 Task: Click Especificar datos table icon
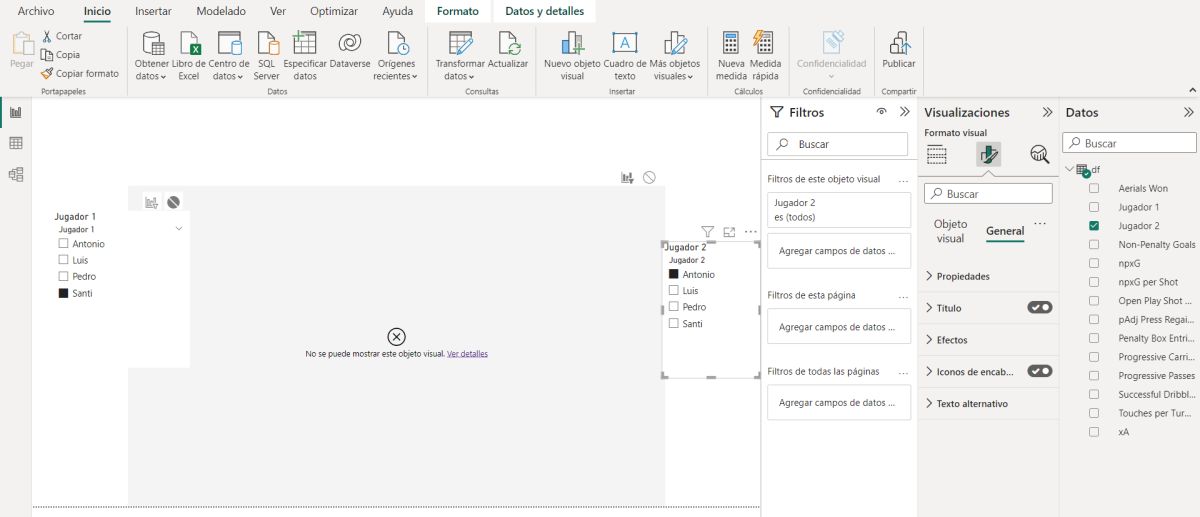pyautogui.click(x=304, y=43)
